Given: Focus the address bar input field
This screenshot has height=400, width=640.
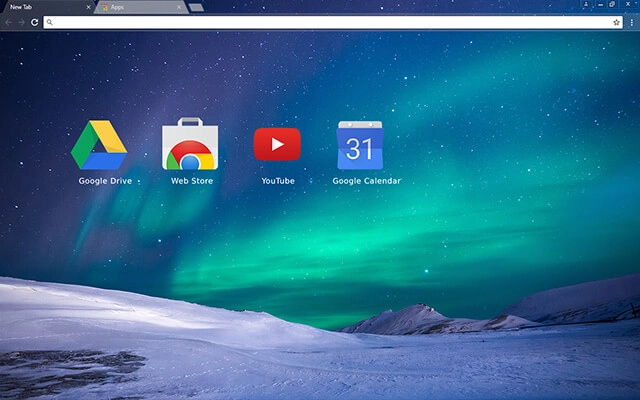Looking at the screenshot, I should point(333,22).
